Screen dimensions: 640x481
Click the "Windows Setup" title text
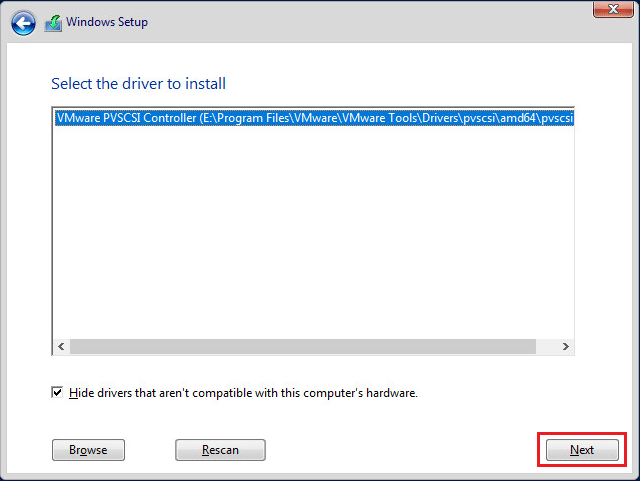(x=107, y=22)
